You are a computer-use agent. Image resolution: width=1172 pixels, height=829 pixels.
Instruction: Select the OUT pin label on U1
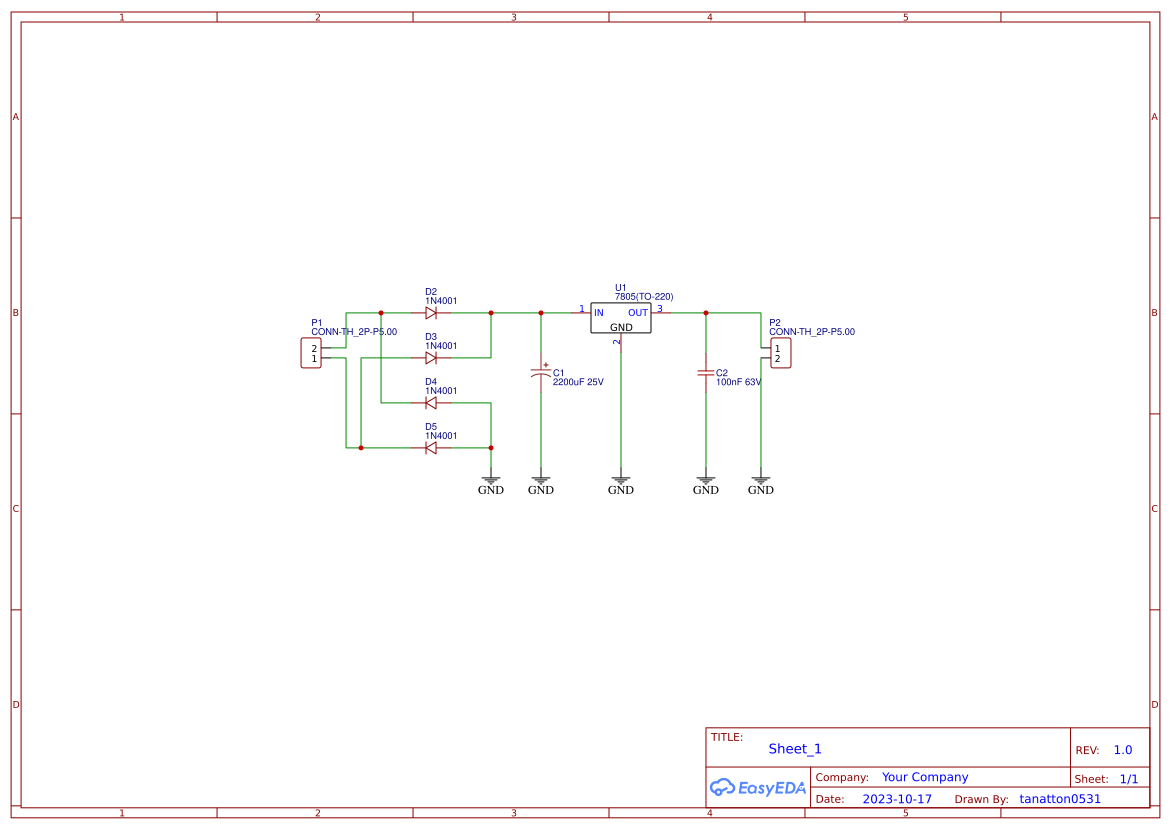637,312
